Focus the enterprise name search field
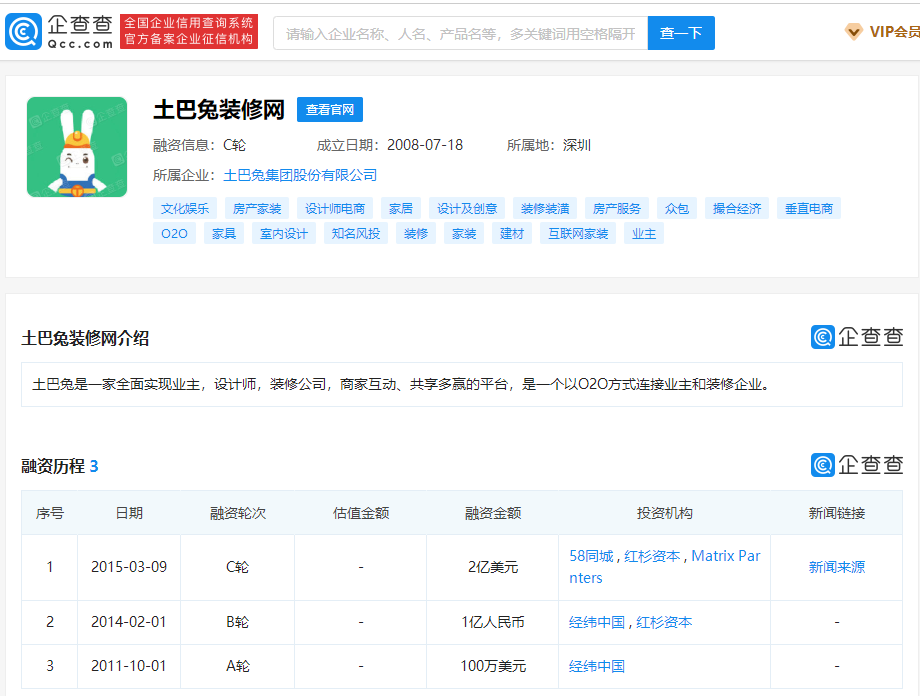Screen dimensions: 920x696 (461, 33)
